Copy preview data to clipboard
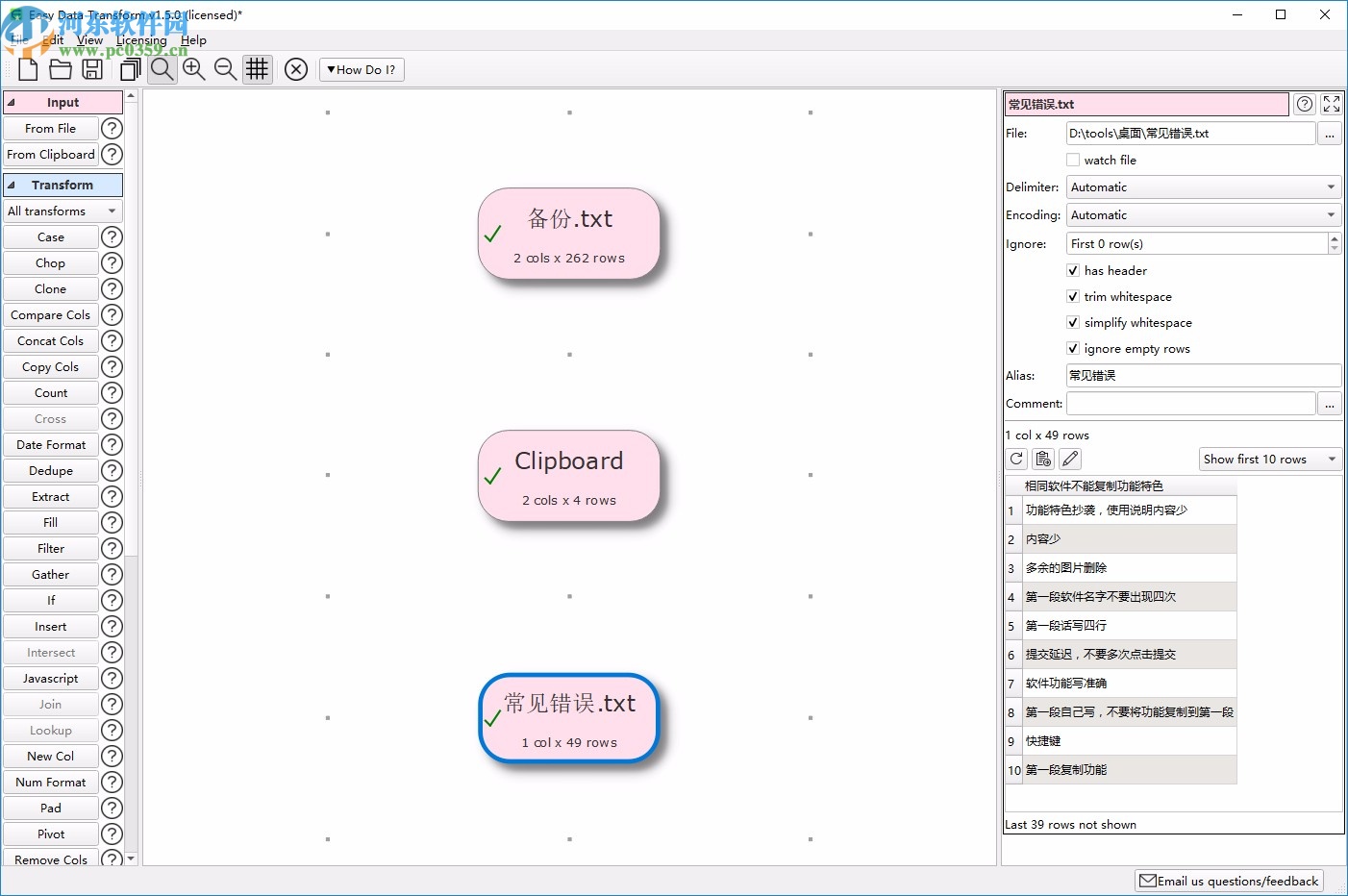 (x=1043, y=459)
